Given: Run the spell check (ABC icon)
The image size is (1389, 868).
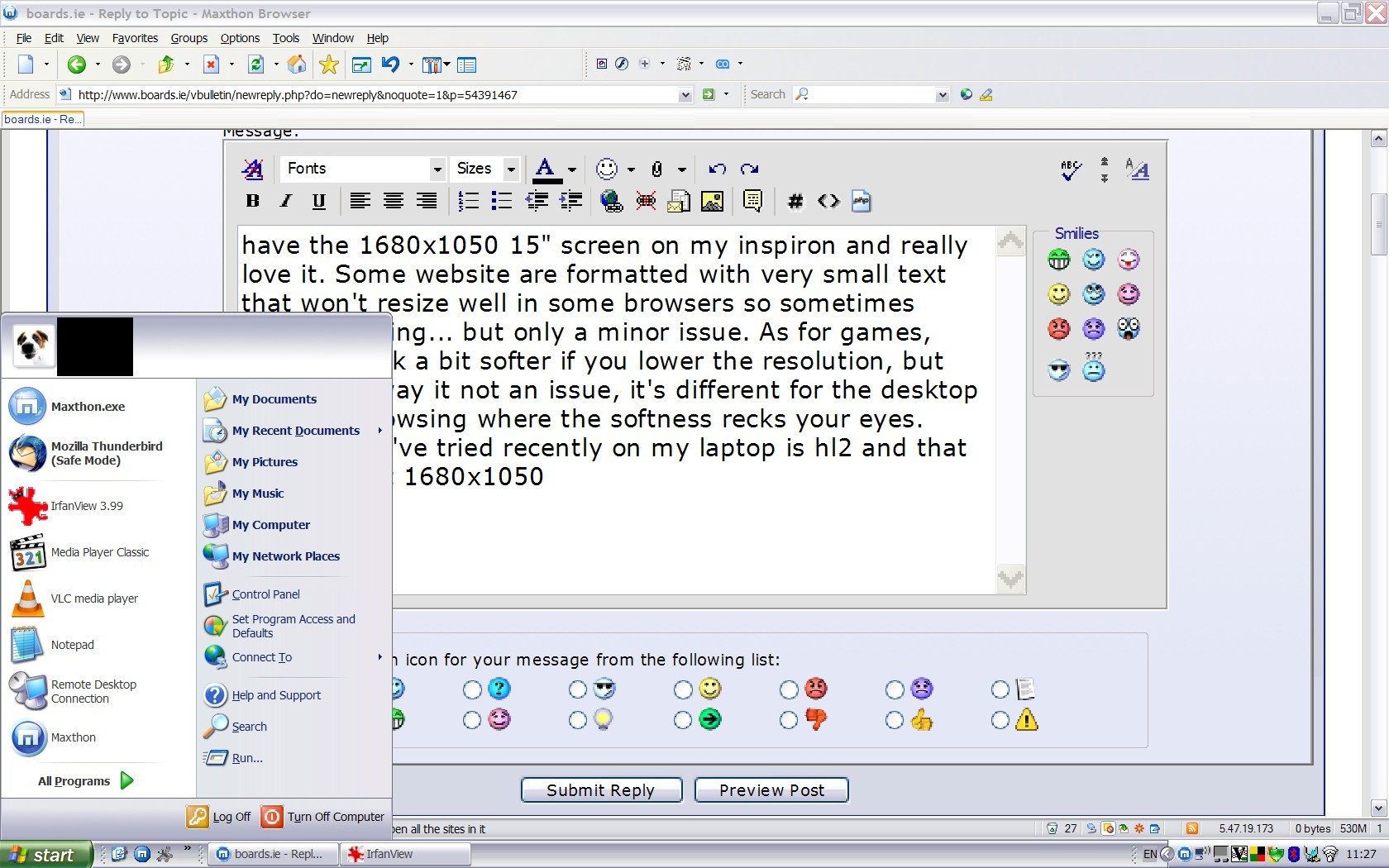Looking at the screenshot, I should click(x=1071, y=170).
